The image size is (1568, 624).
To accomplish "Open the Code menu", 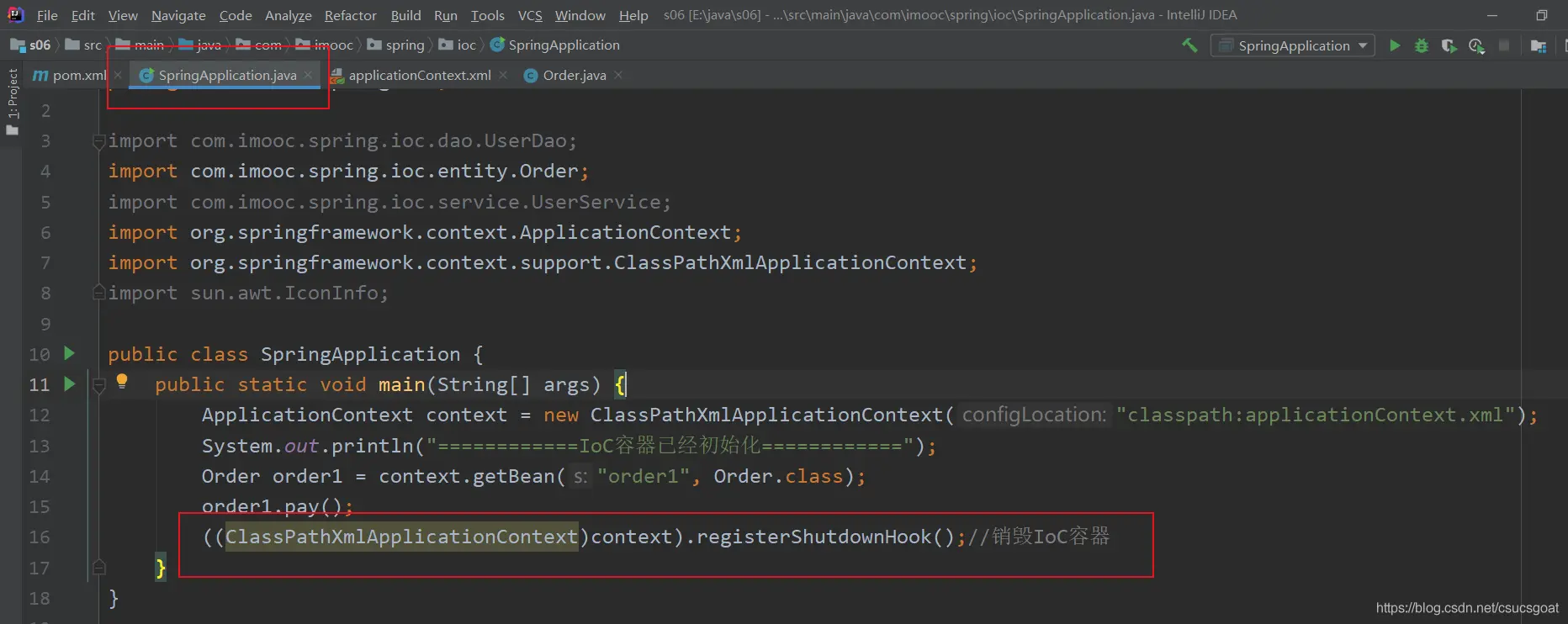I will [236, 15].
